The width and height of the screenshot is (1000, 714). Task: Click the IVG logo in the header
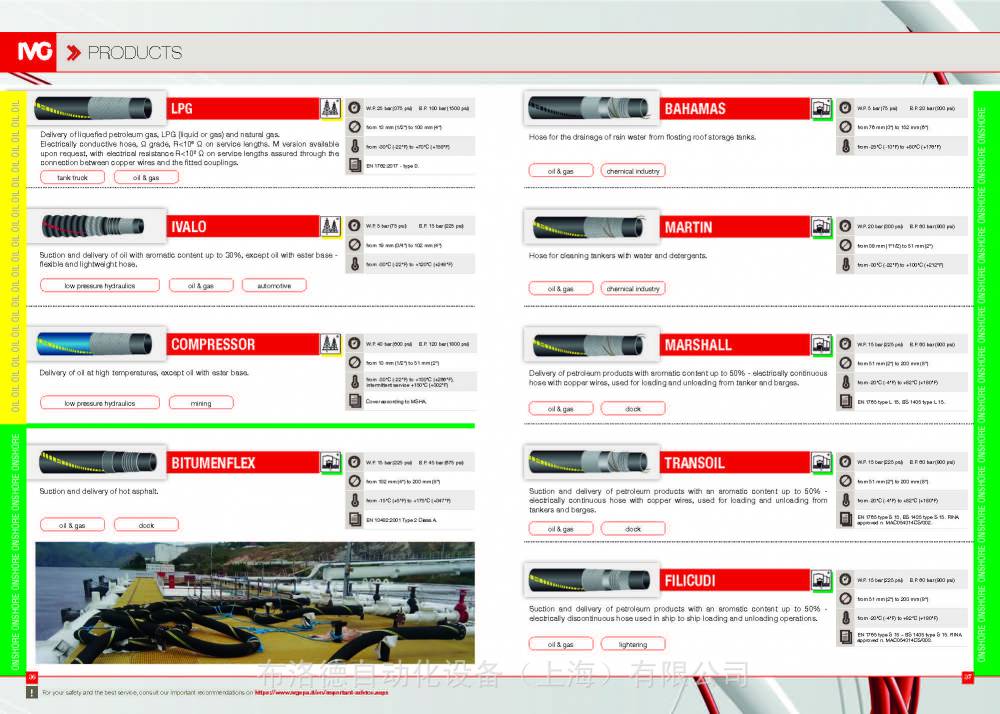[37, 52]
